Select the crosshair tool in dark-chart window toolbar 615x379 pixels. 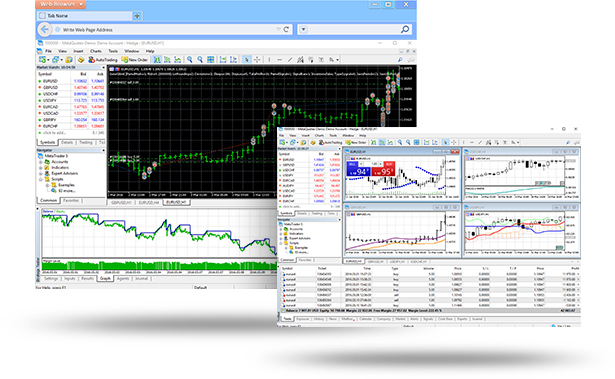257,60
